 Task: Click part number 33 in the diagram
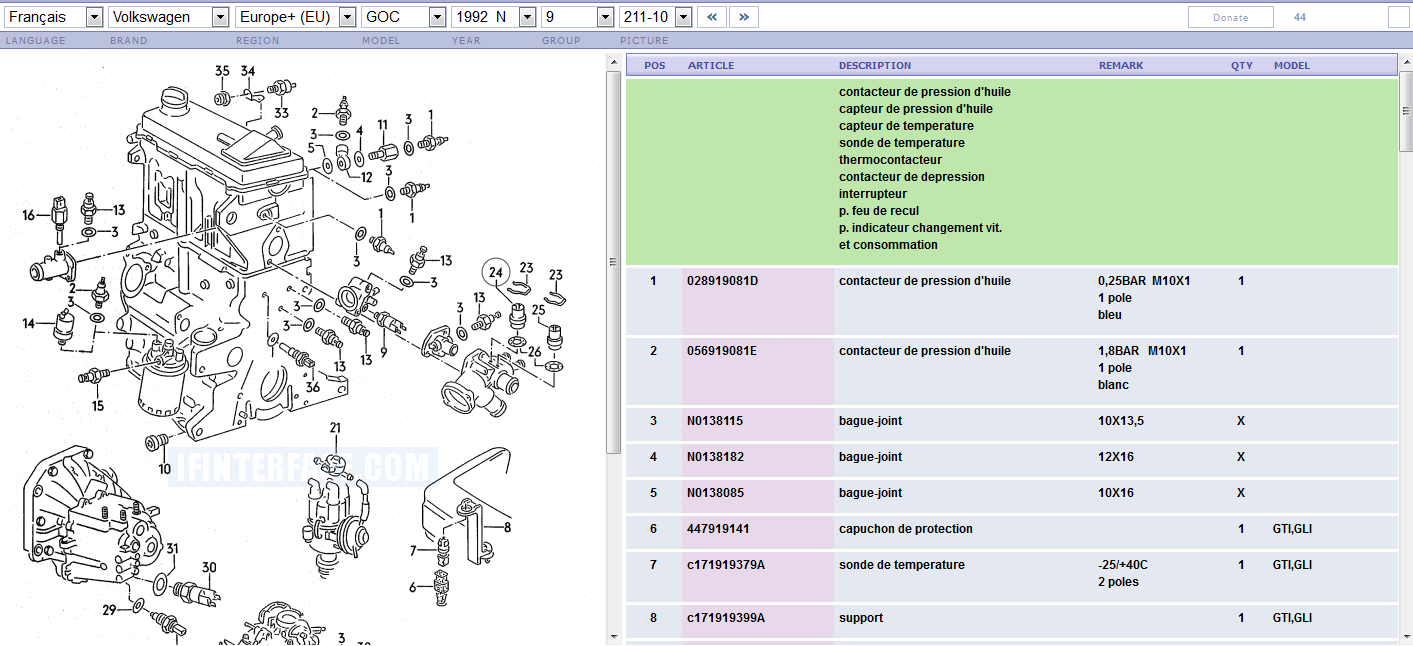281,113
